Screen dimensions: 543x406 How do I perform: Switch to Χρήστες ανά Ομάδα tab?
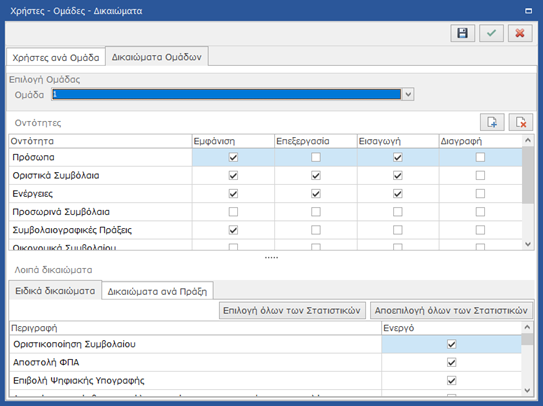pyautogui.click(x=56, y=58)
